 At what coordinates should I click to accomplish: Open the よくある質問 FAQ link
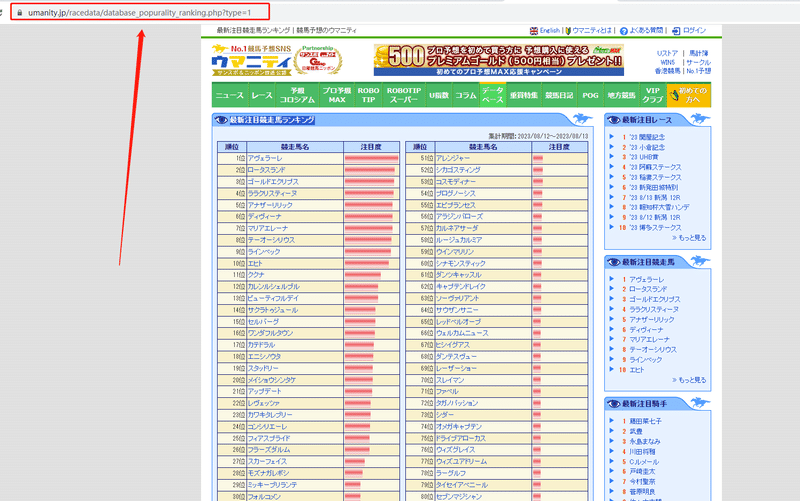click(x=646, y=31)
